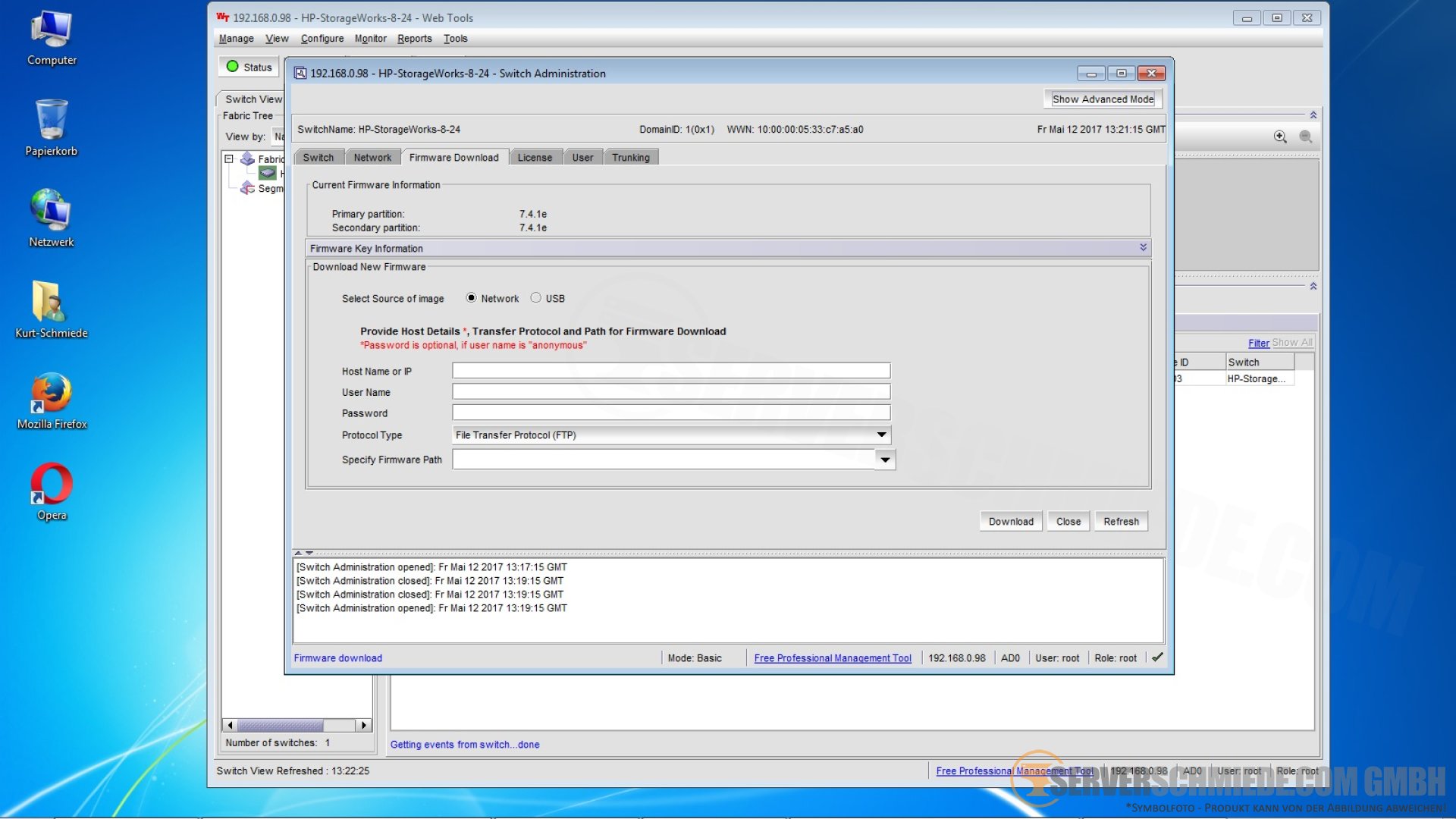The width and height of the screenshot is (1456, 819).
Task: Open the Specify Firmware Path dropdown arrow
Action: click(x=885, y=460)
